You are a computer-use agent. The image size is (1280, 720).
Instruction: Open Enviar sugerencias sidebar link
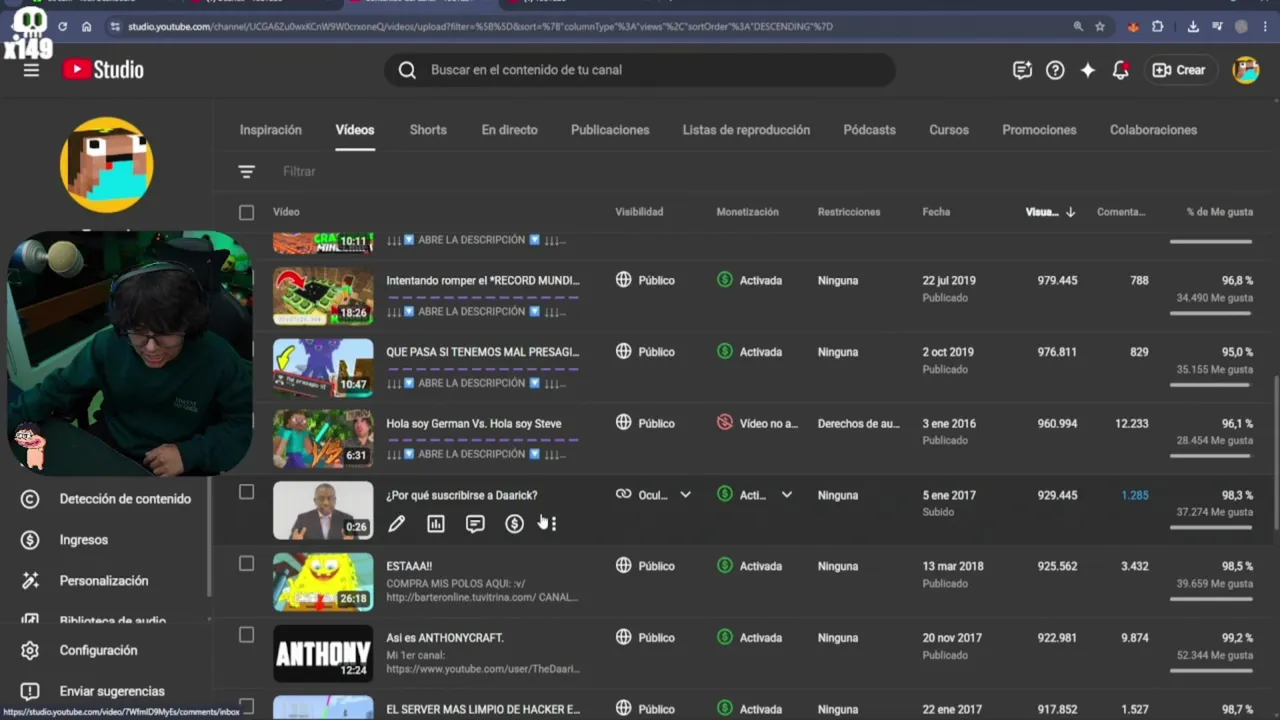click(112, 692)
